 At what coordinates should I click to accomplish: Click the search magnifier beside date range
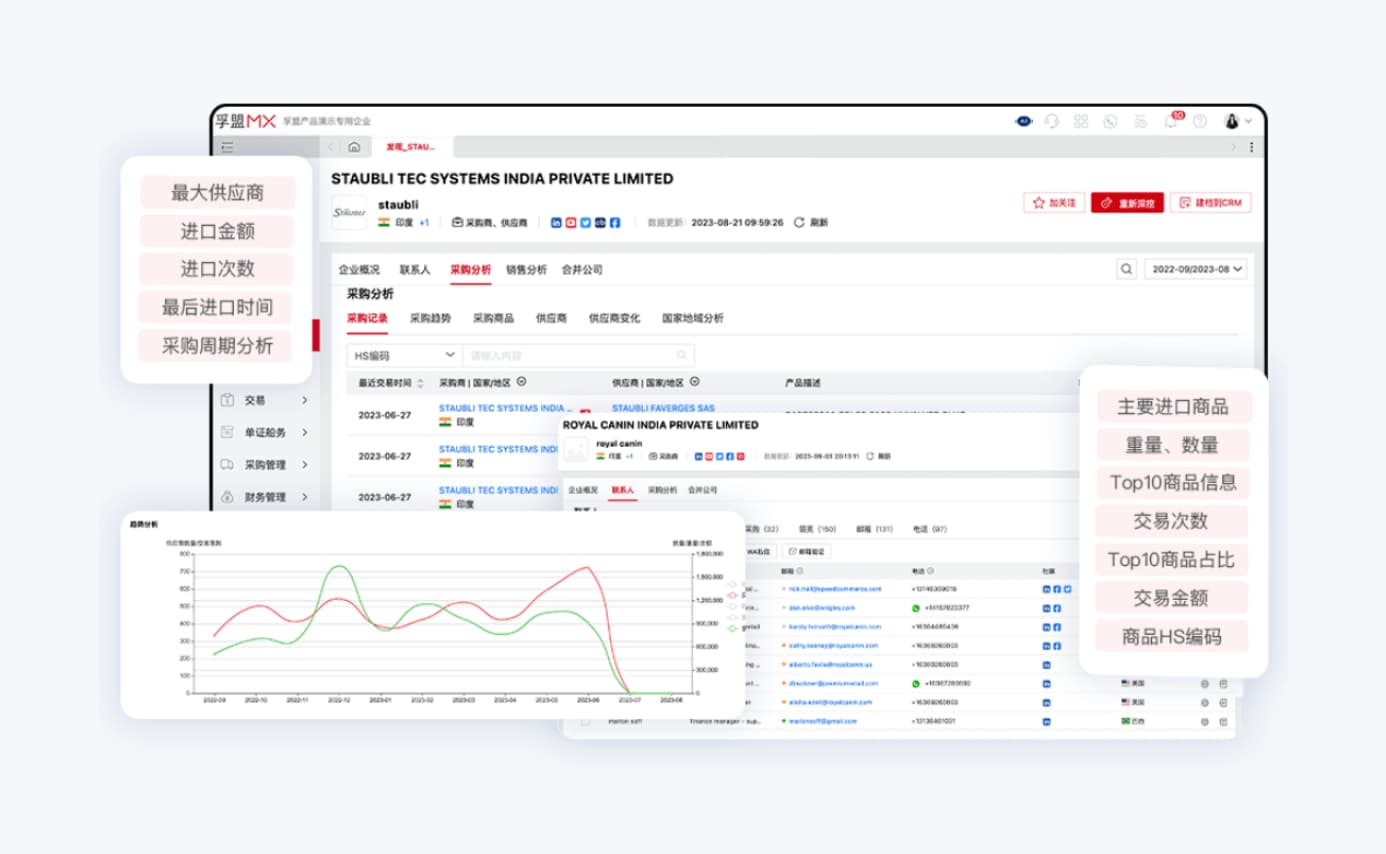click(1126, 269)
